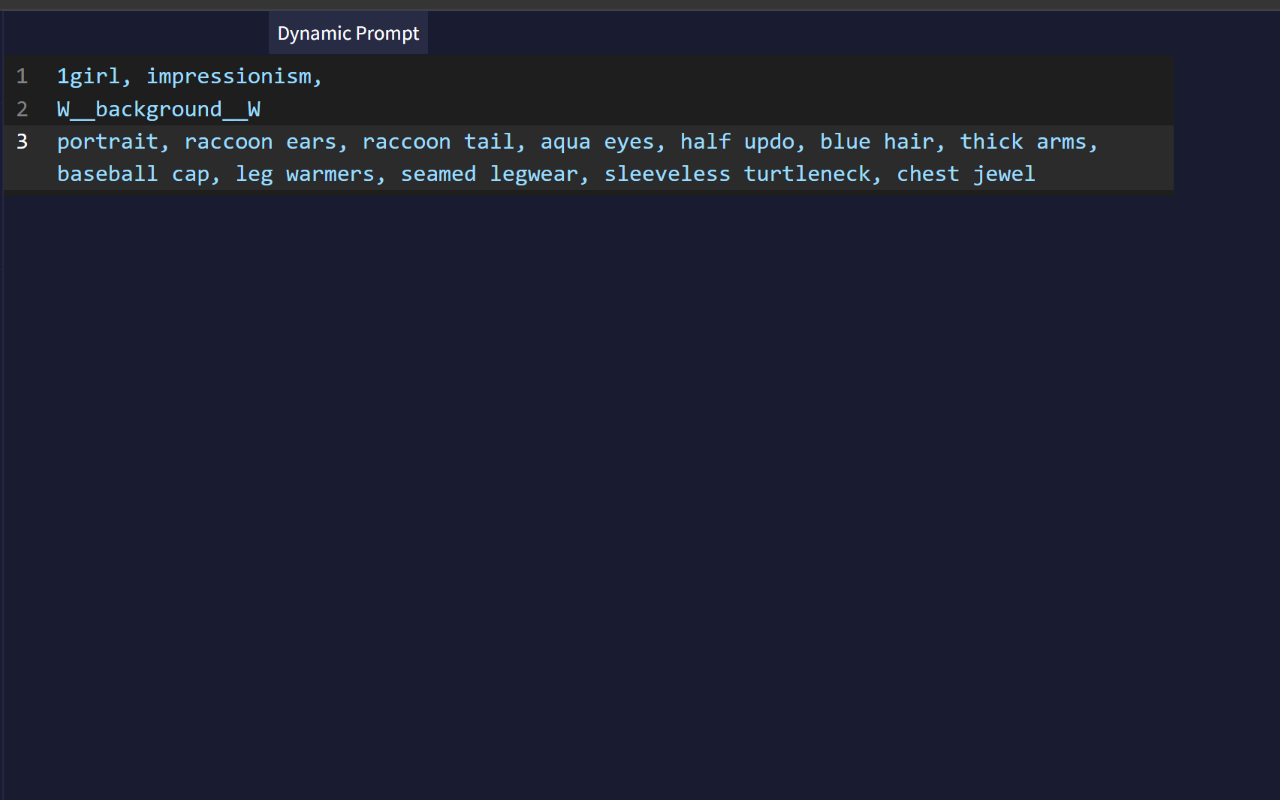Click the "blue hair" tag
1280x800 pixels.
pos(877,141)
